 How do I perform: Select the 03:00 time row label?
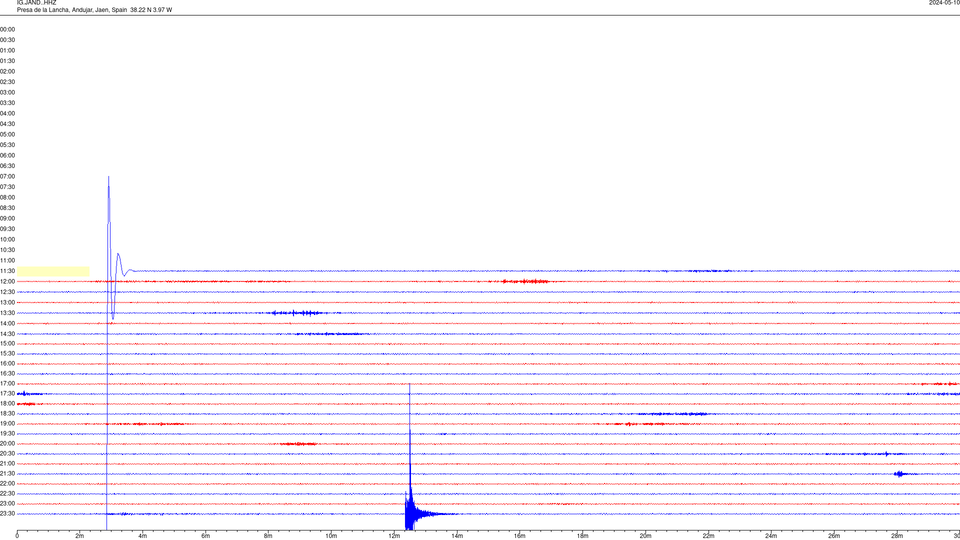click(x=7, y=92)
